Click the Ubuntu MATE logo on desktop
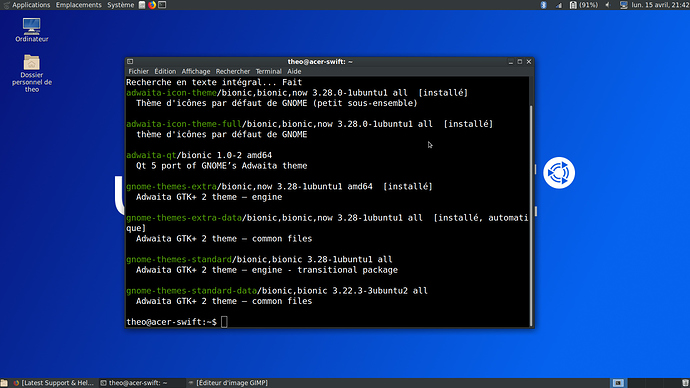 559,173
